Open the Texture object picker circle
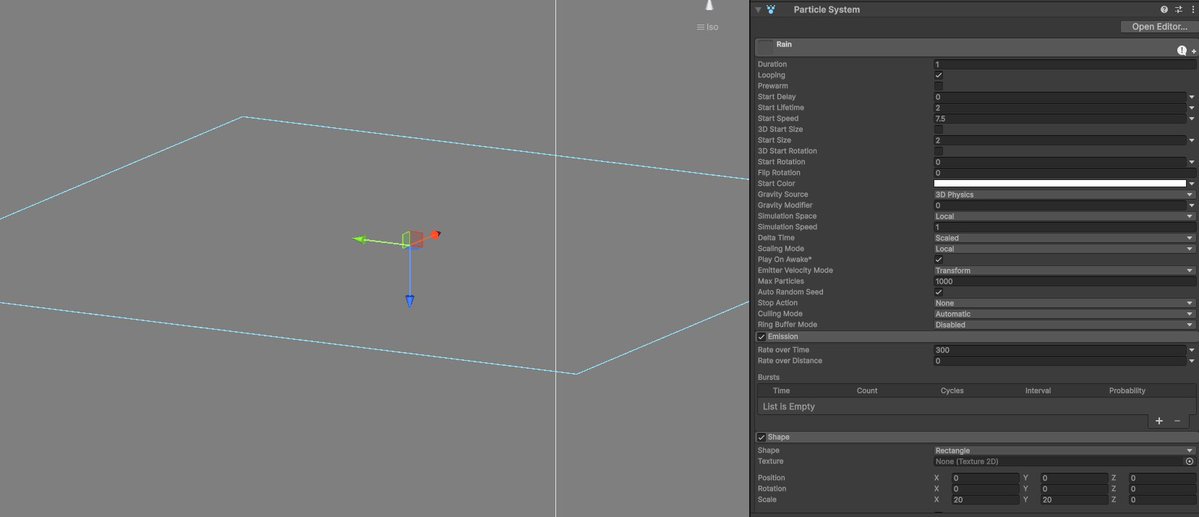This screenshot has width=1199, height=517. 1190,462
